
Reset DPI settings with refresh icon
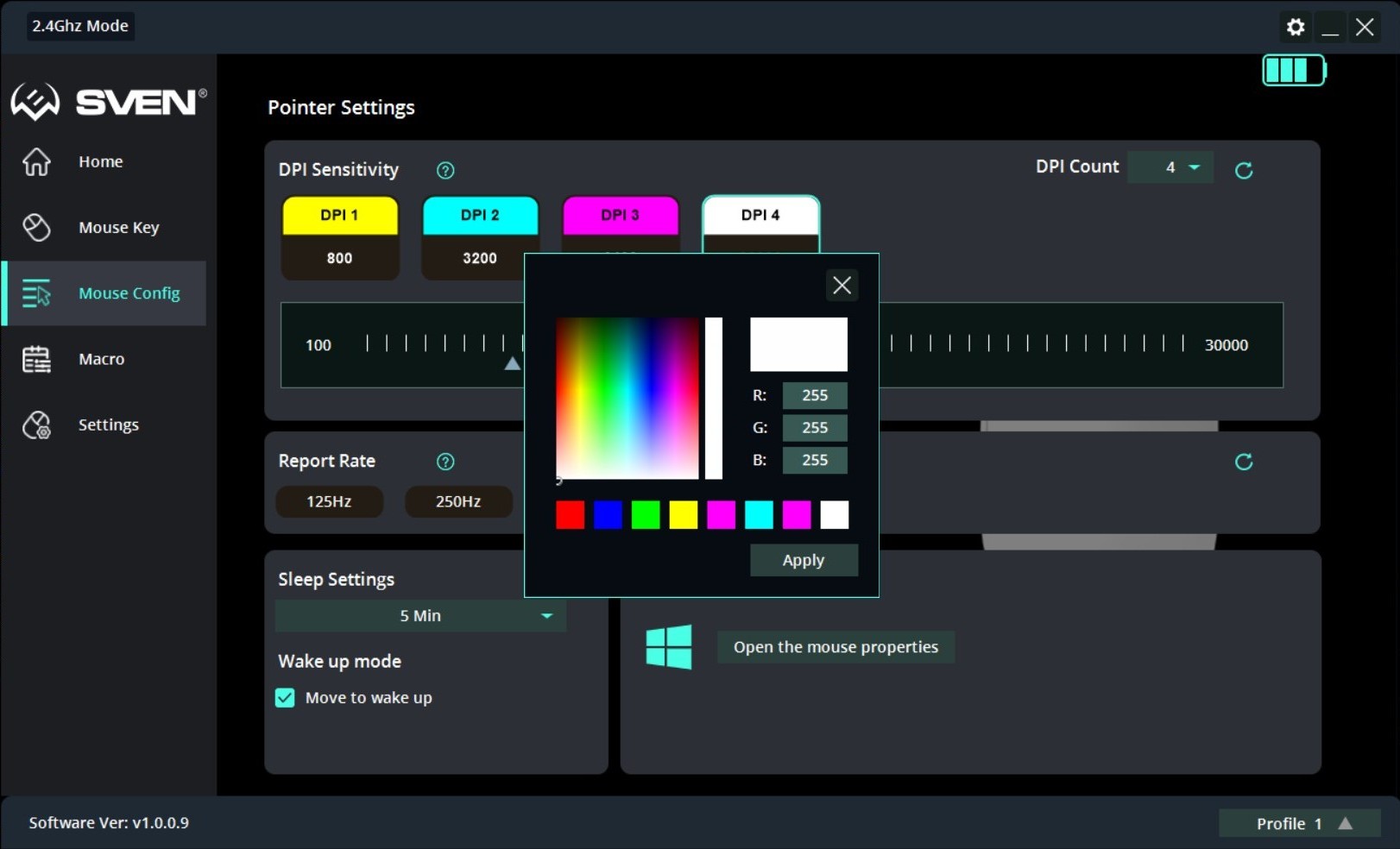[1244, 170]
